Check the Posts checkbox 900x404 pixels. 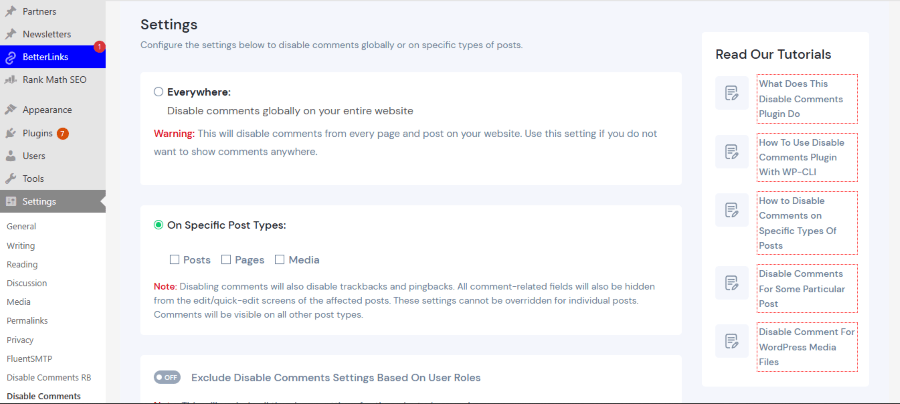coord(175,260)
